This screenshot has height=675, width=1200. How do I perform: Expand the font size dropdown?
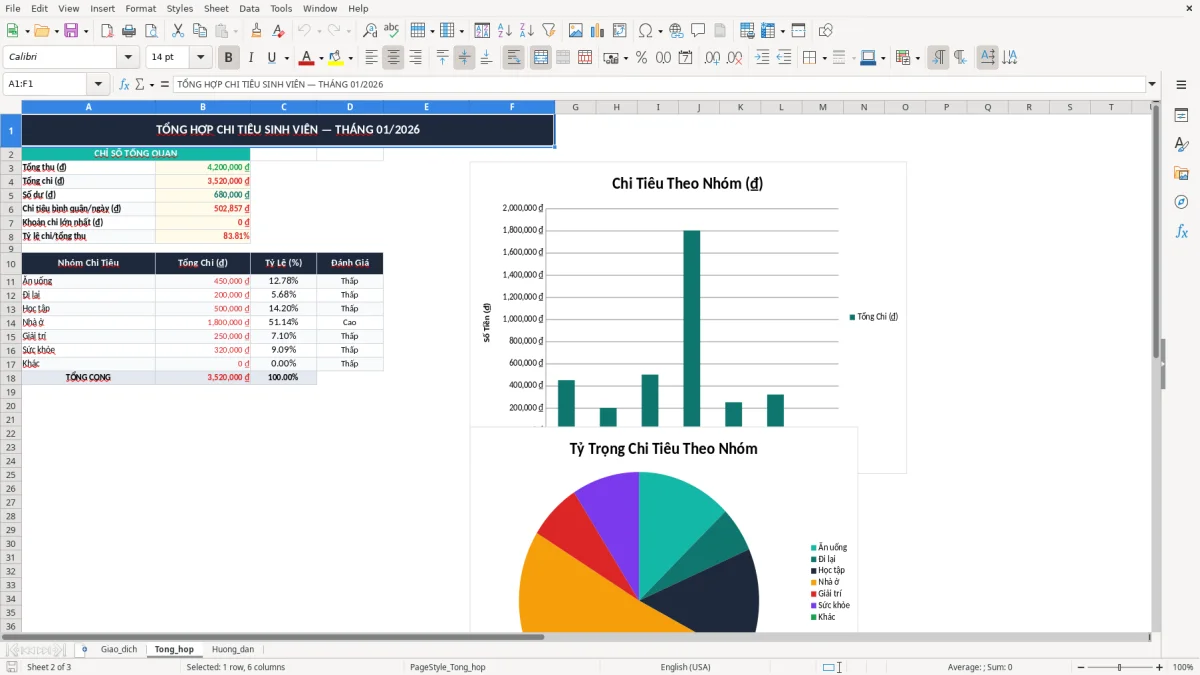pos(201,58)
